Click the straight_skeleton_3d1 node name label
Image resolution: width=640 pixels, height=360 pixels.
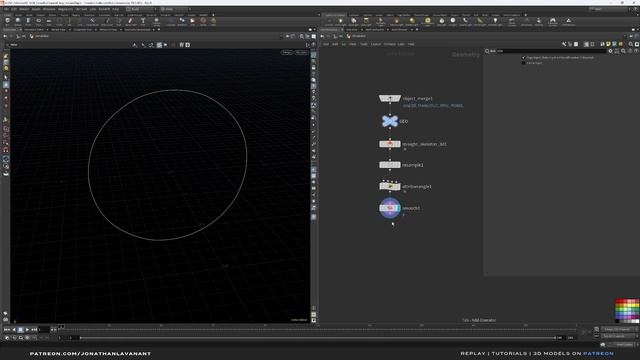424,144
